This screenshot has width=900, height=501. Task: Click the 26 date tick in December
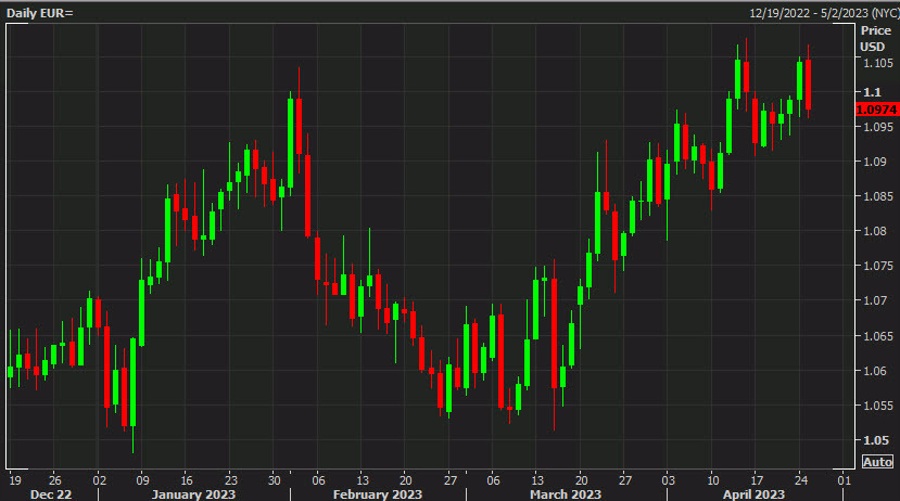55,480
